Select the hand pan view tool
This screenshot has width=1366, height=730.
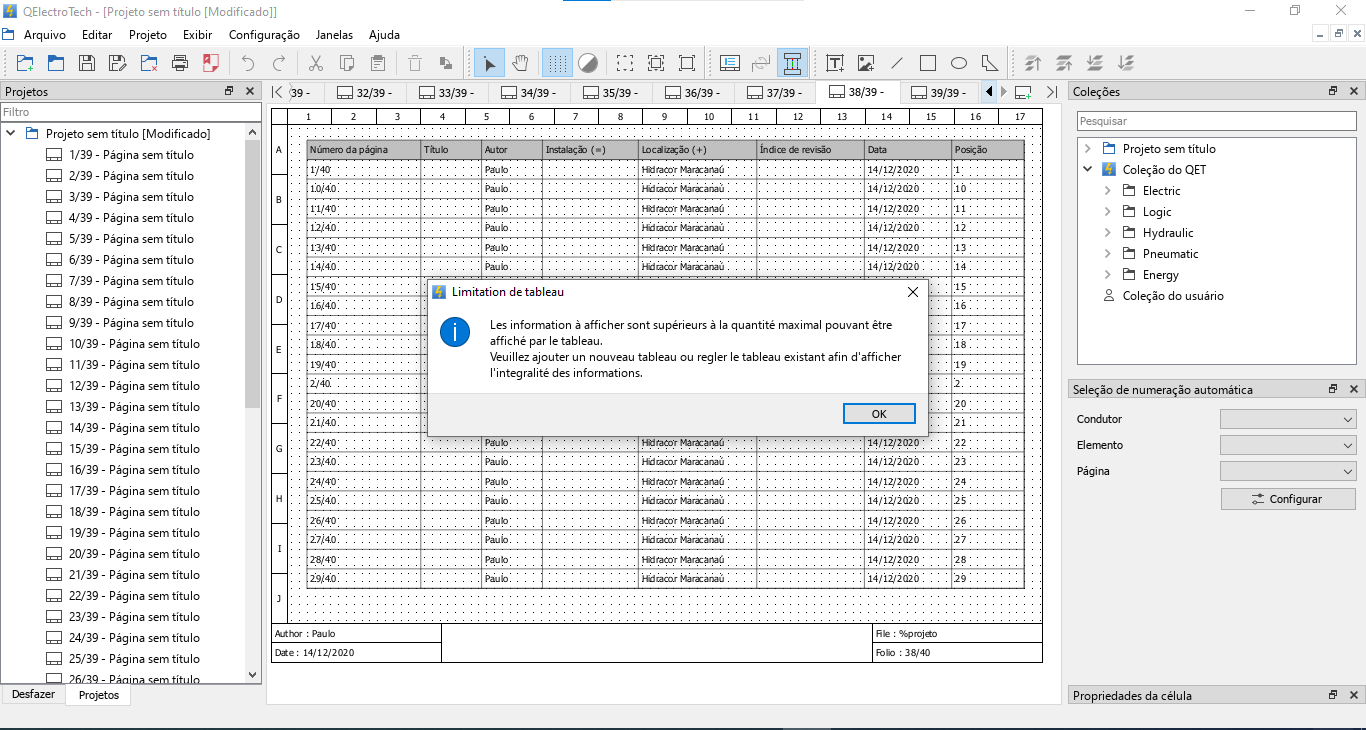click(520, 63)
